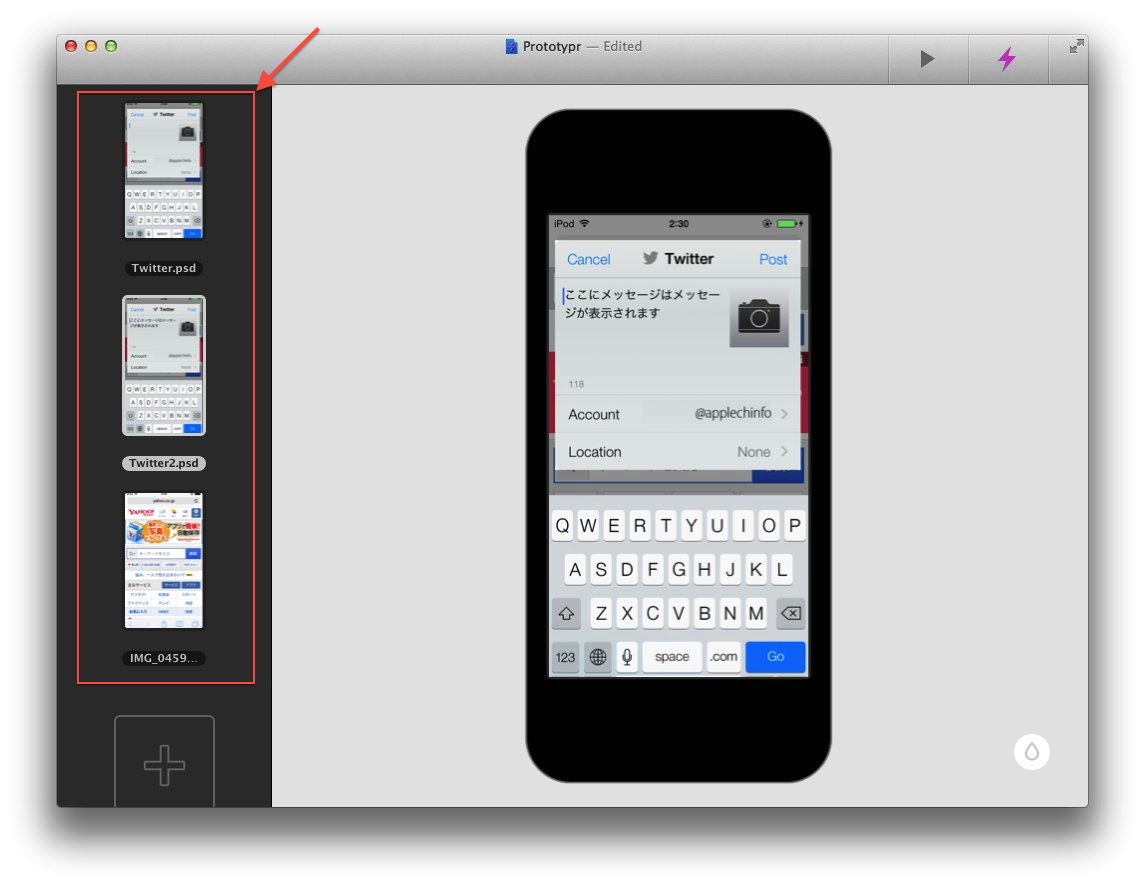Click the Prototypr window title text
The height and width of the screenshot is (886, 1145).
tap(551, 46)
